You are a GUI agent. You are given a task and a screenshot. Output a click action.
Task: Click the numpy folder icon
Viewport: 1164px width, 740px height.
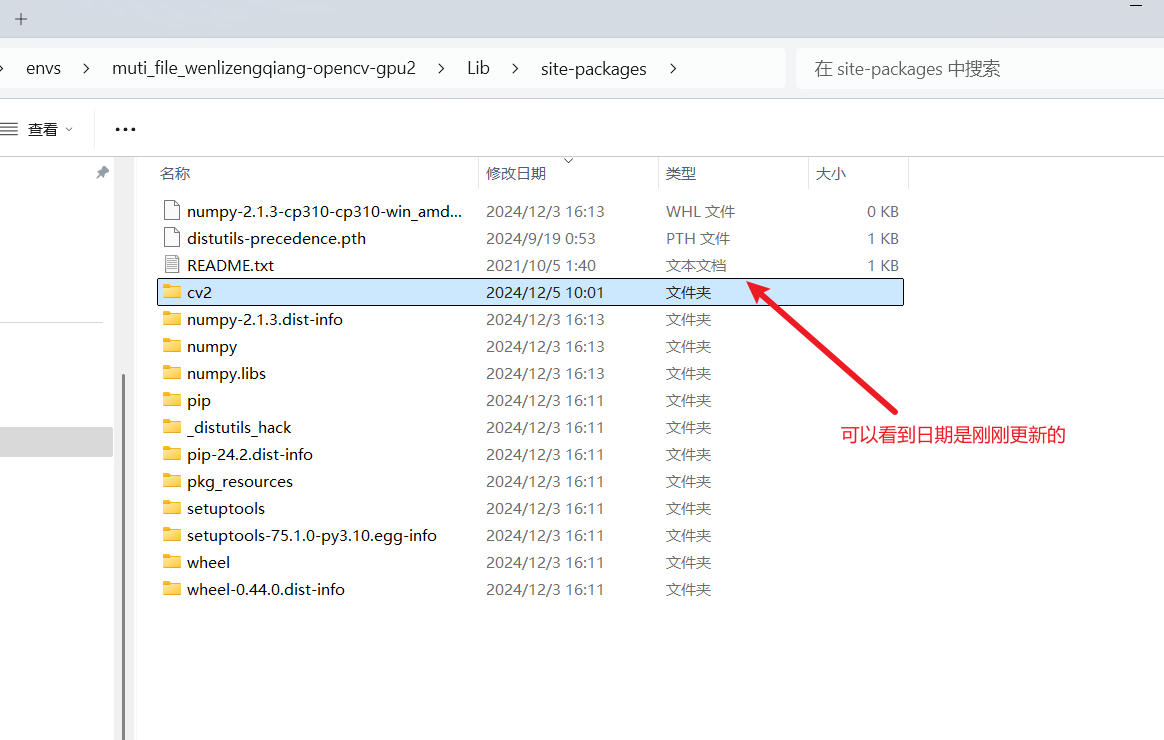pos(172,346)
